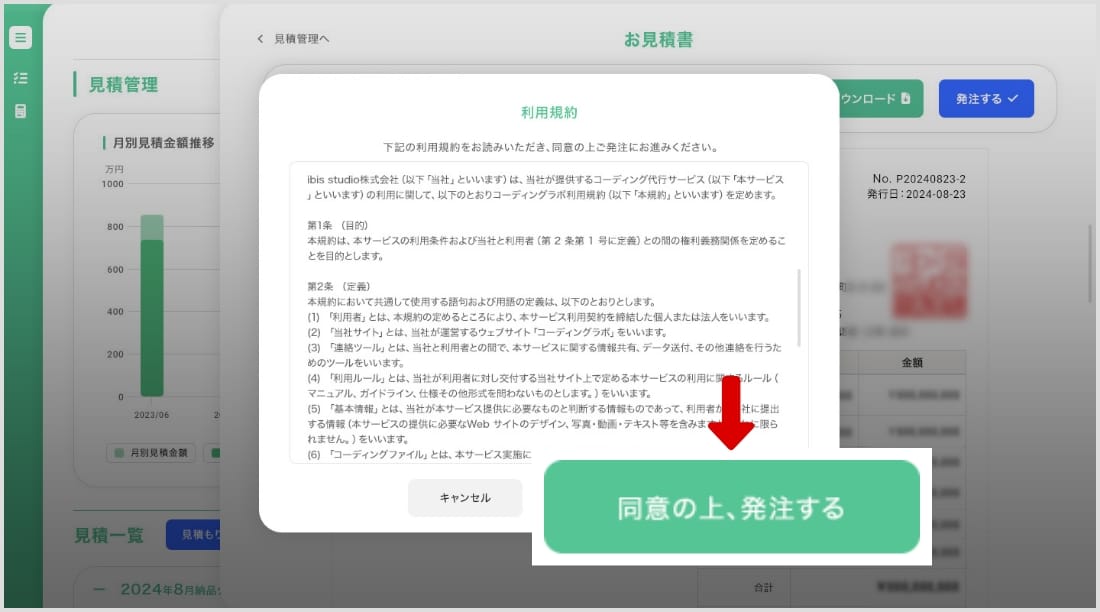Open the hamburger menu icon in the sidebar

(x=20, y=37)
